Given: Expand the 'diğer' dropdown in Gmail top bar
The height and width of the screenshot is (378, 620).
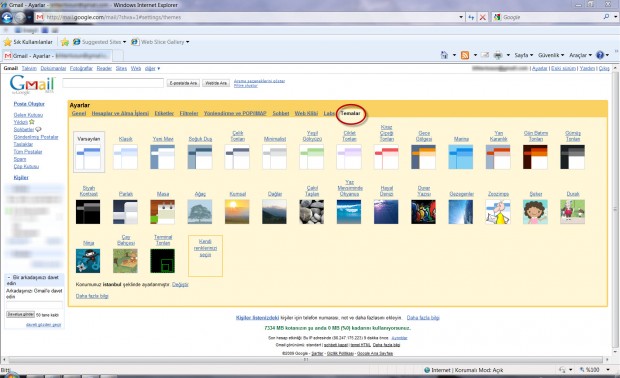Looking at the screenshot, I should (x=152, y=68).
